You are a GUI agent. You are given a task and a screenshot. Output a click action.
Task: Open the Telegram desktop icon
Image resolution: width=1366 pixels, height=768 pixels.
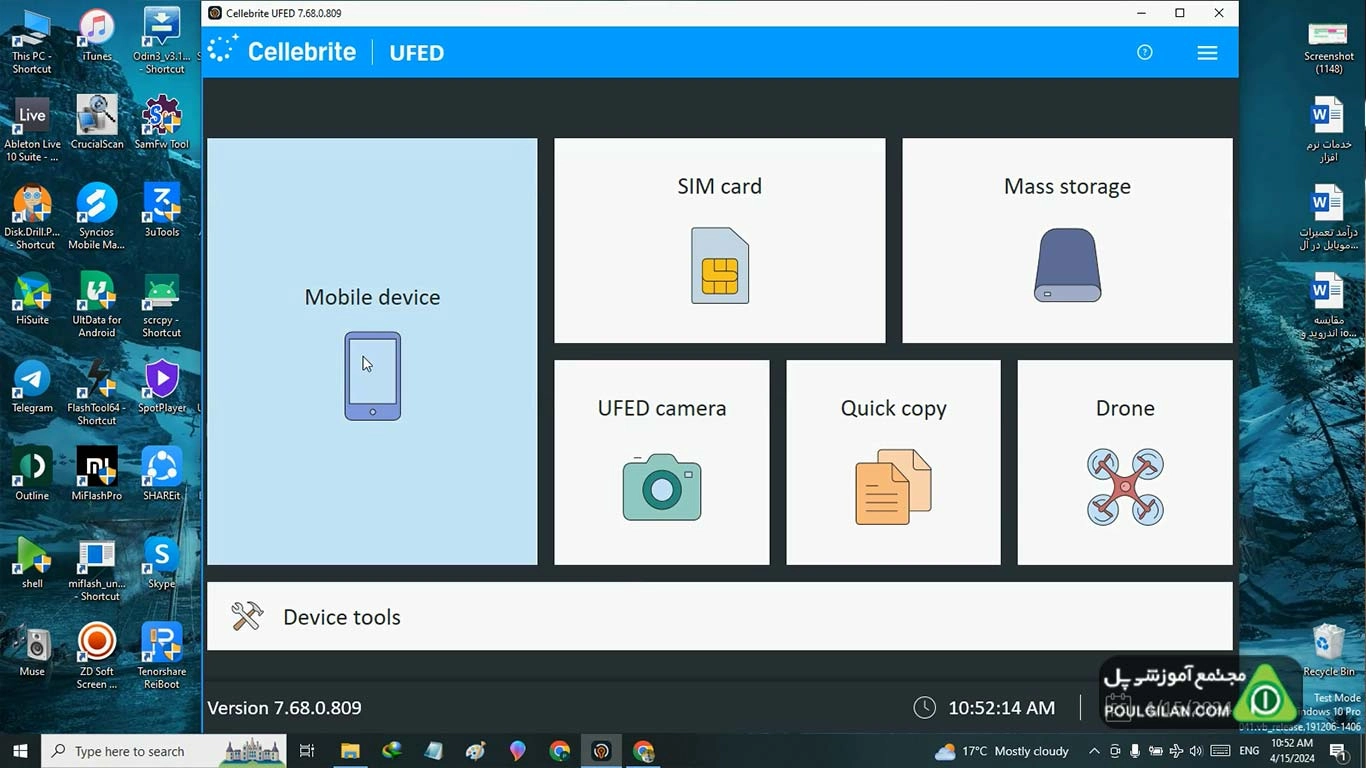coord(32,388)
